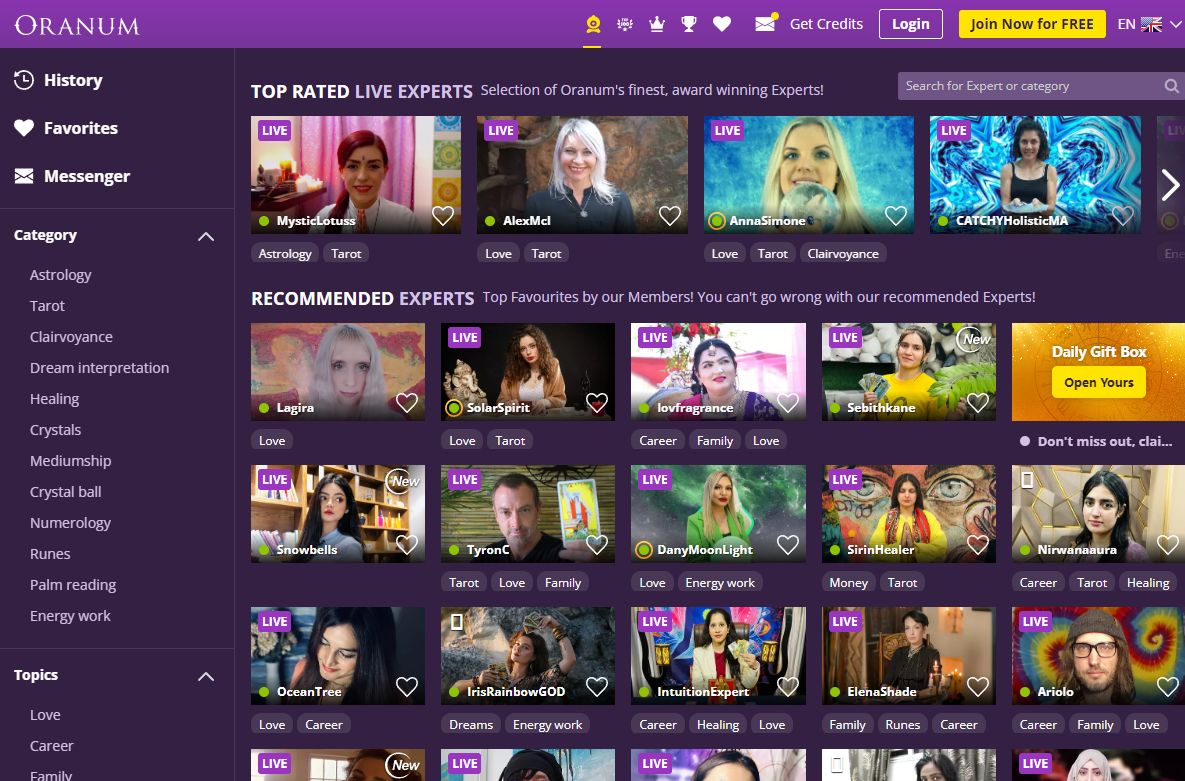
Task: Click the crown icon in the top bar
Action: tap(657, 24)
